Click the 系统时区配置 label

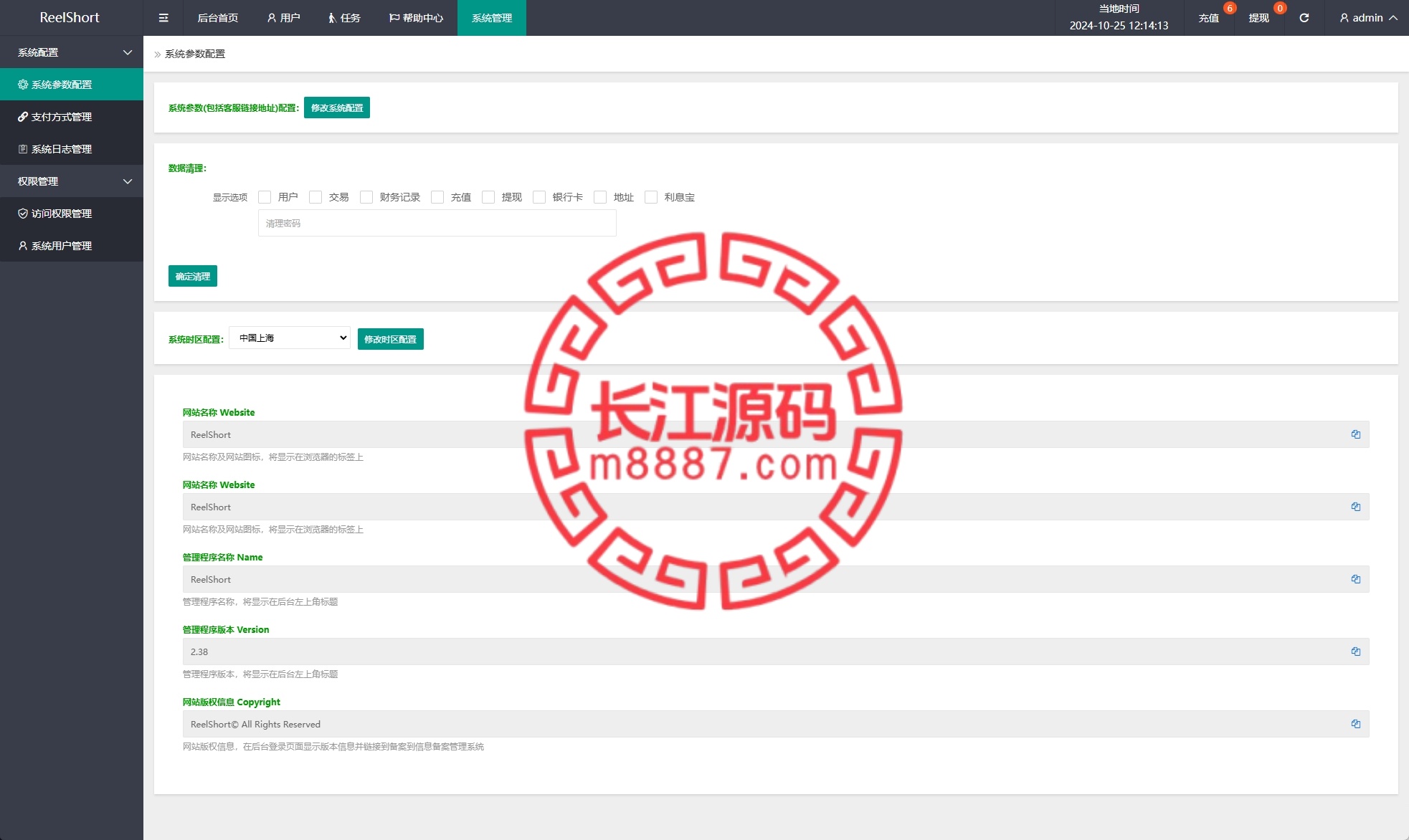[196, 339]
